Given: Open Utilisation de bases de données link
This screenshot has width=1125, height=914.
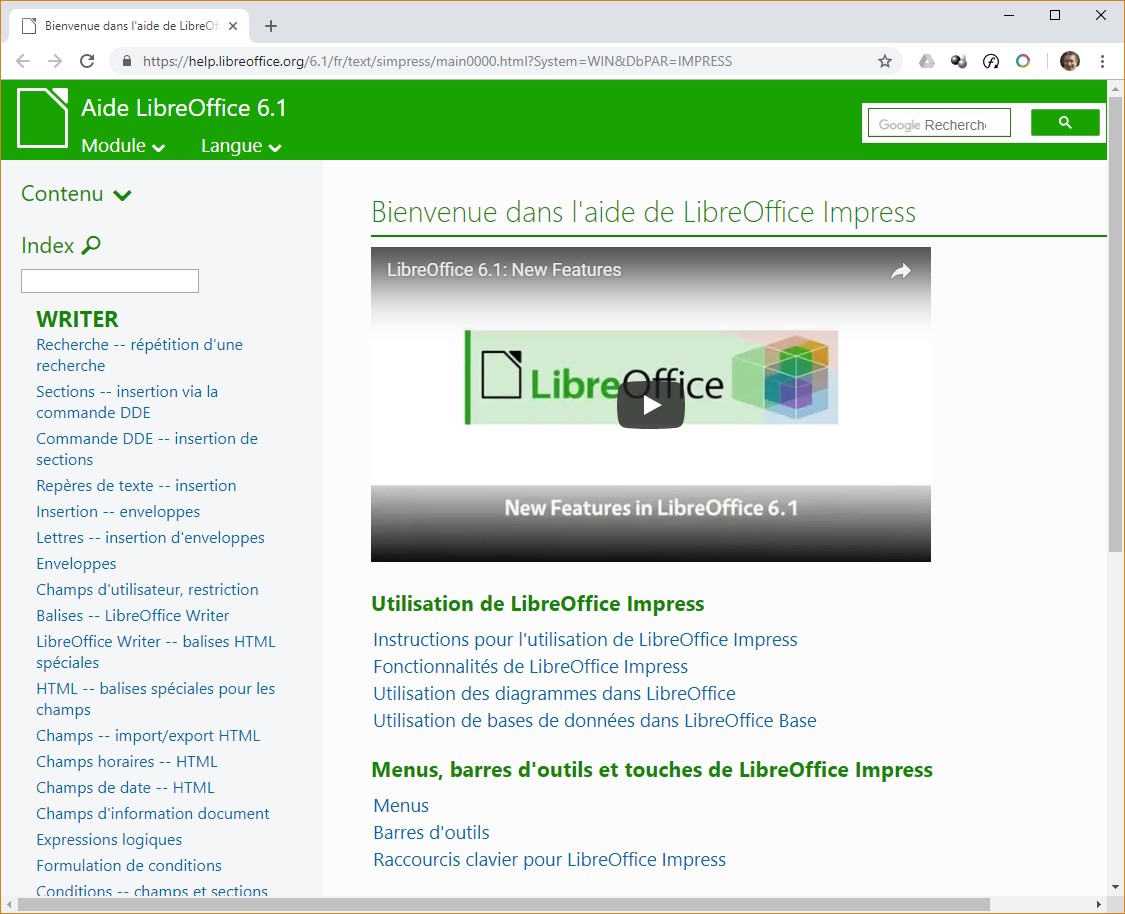Looking at the screenshot, I should (x=595, y=720).
